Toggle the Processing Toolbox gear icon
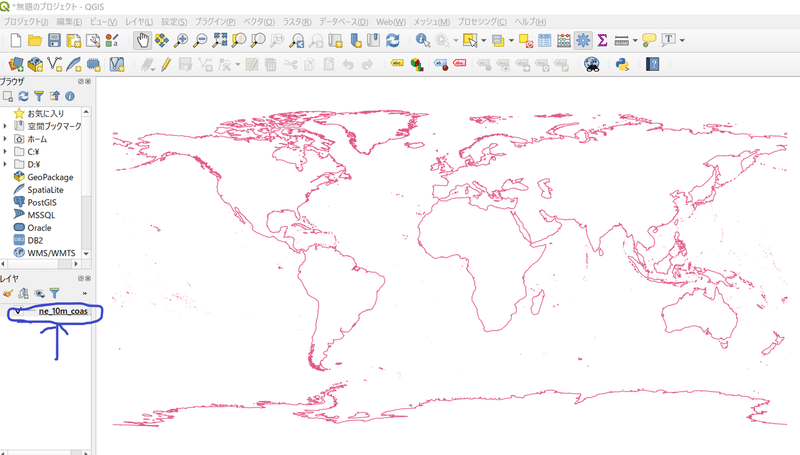The image size is (800, 455). pos(583,40)
